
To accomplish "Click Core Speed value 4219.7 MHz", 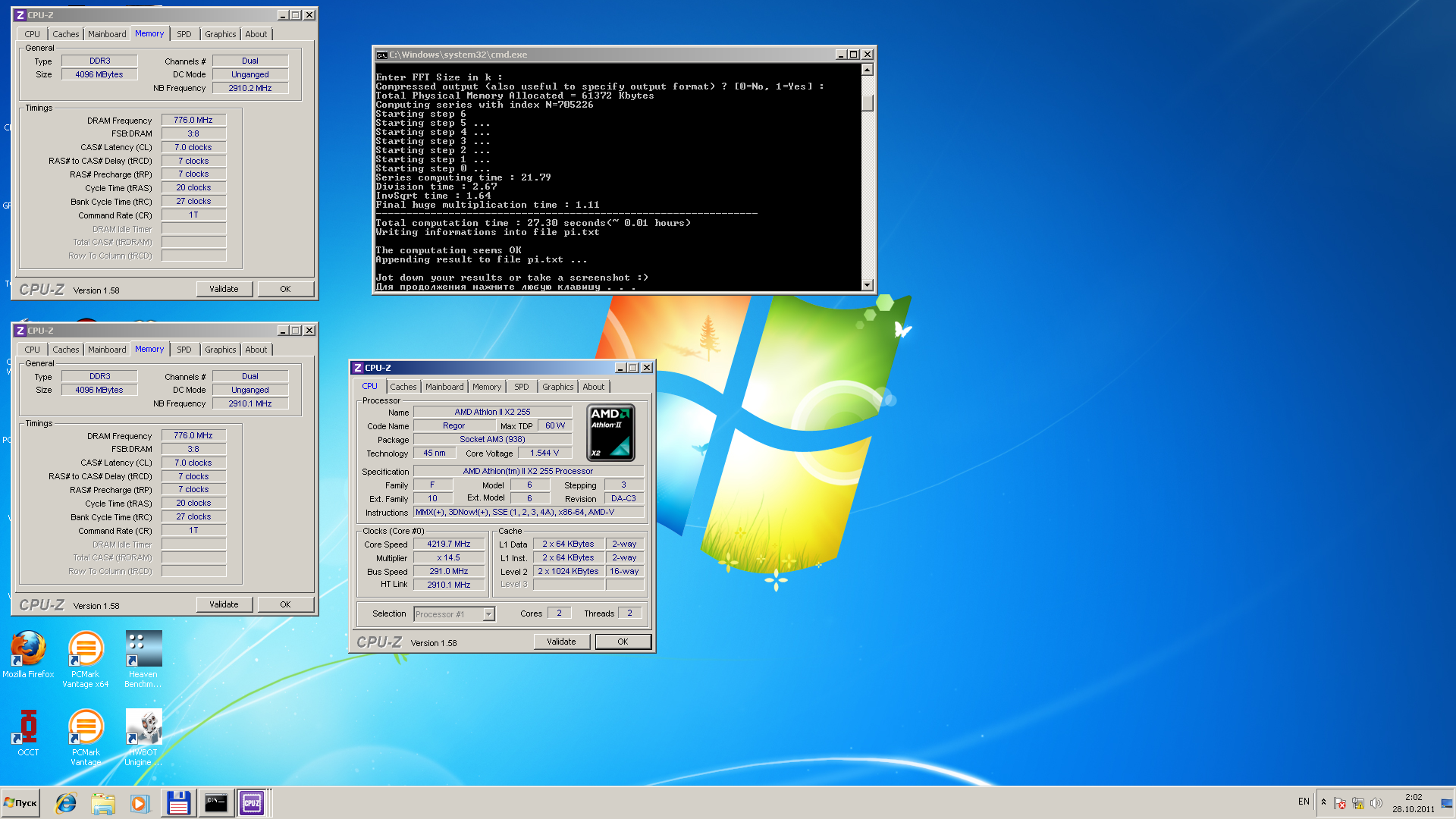I will pos(449,544).
